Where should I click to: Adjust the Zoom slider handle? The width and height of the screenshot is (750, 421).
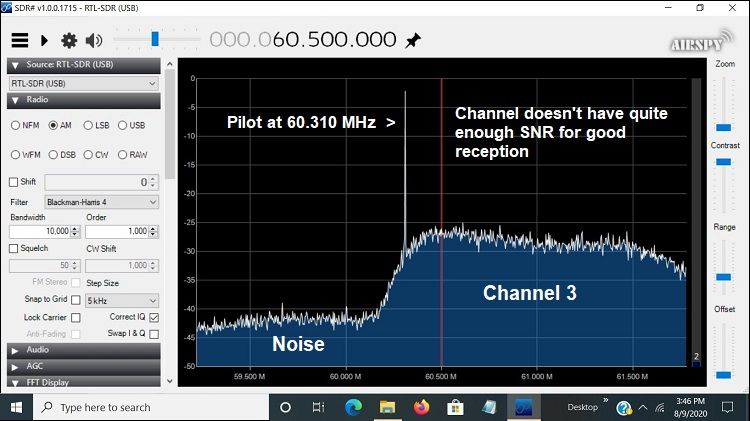coord(724,127)
